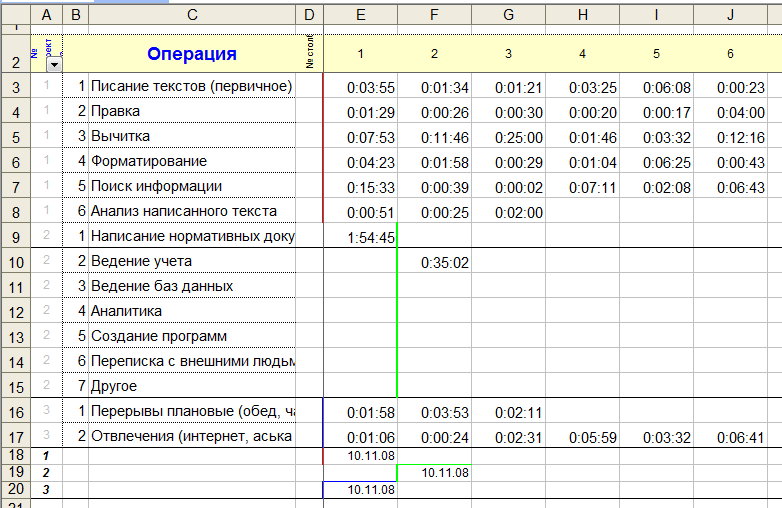The width and height of the screenshot is (782, 508).
Task: Select the Вычитка operation cell
Action: (x=192, y=136)
